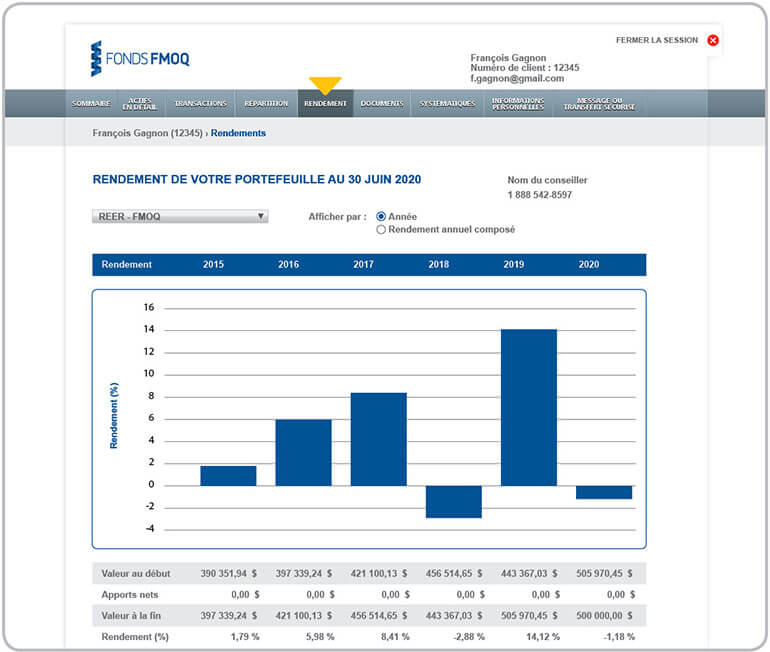The image size is (770, 652).
Task: Click the Rendement (%) axis label
Action: click(114, 415)
